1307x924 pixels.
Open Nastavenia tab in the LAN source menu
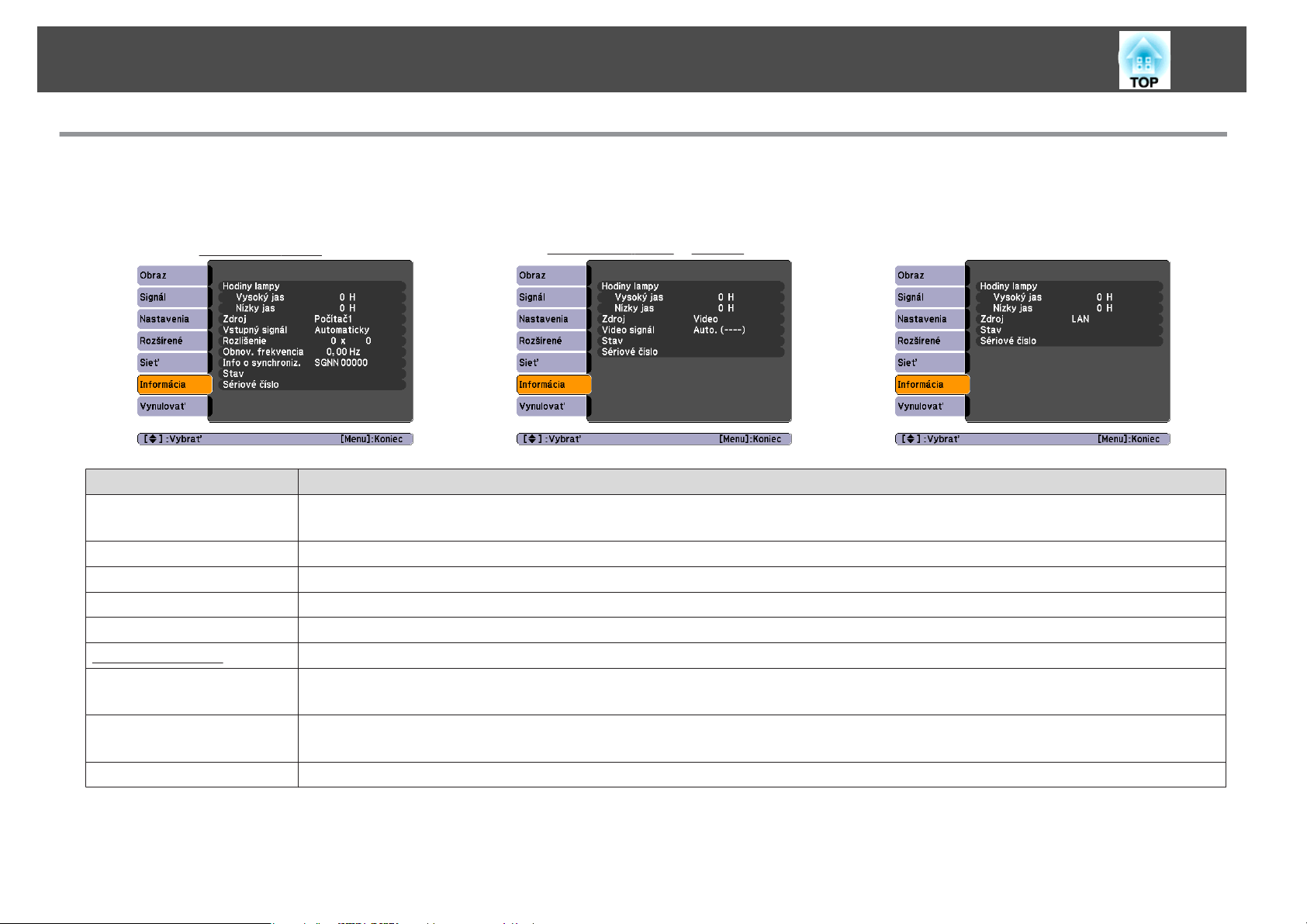(931, 319)
